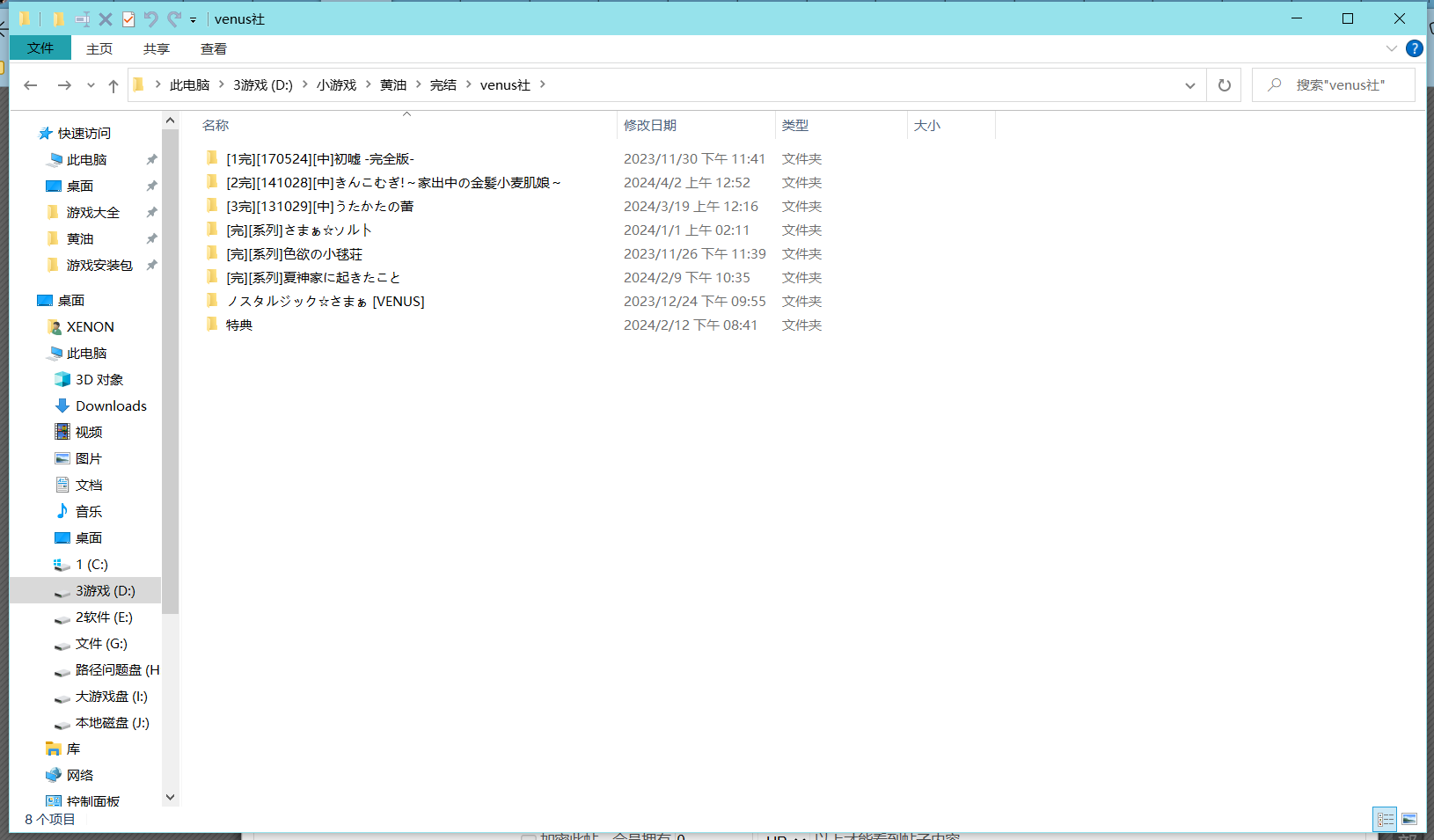The height and width of the screenshot is (840, 1434).
Task: Click the new folder icon left of rename icon
Action: coord(59,19)
